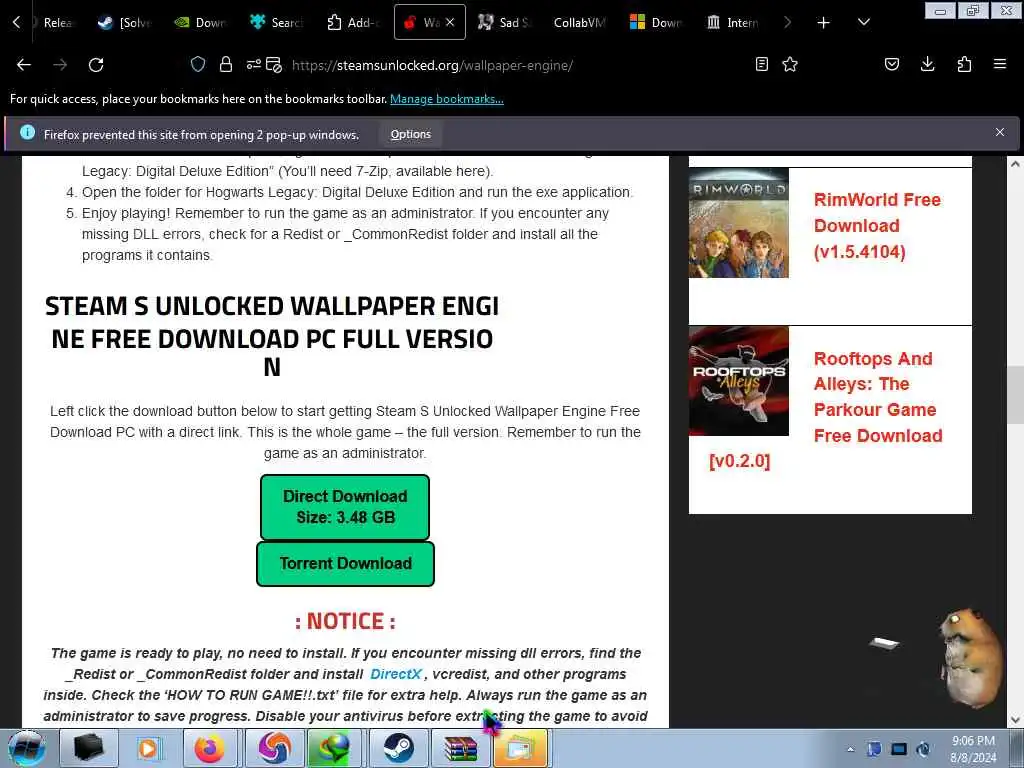This screenshot has width=1024, height=768.
Task: Open the highlighted folder window taskbar icon
Action: (x=520, y=748)
